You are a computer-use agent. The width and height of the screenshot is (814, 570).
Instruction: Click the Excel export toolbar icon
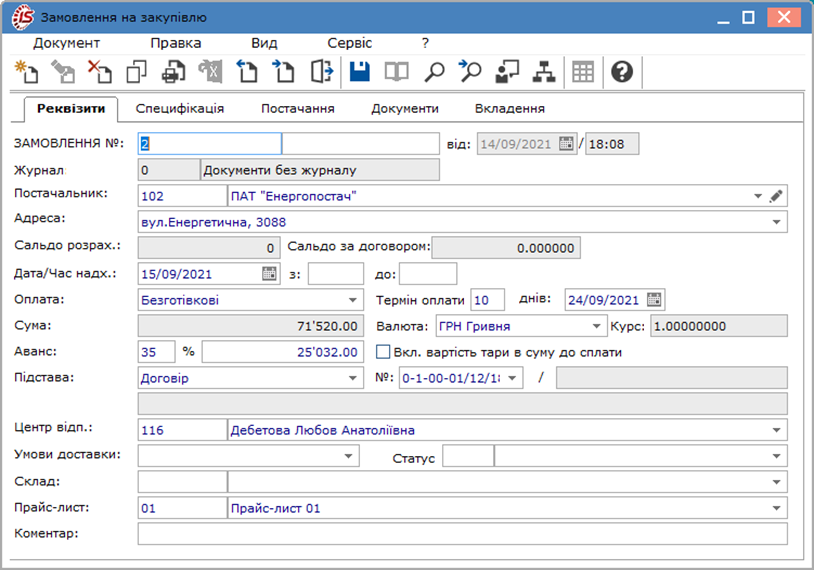(x=211, y=72)
